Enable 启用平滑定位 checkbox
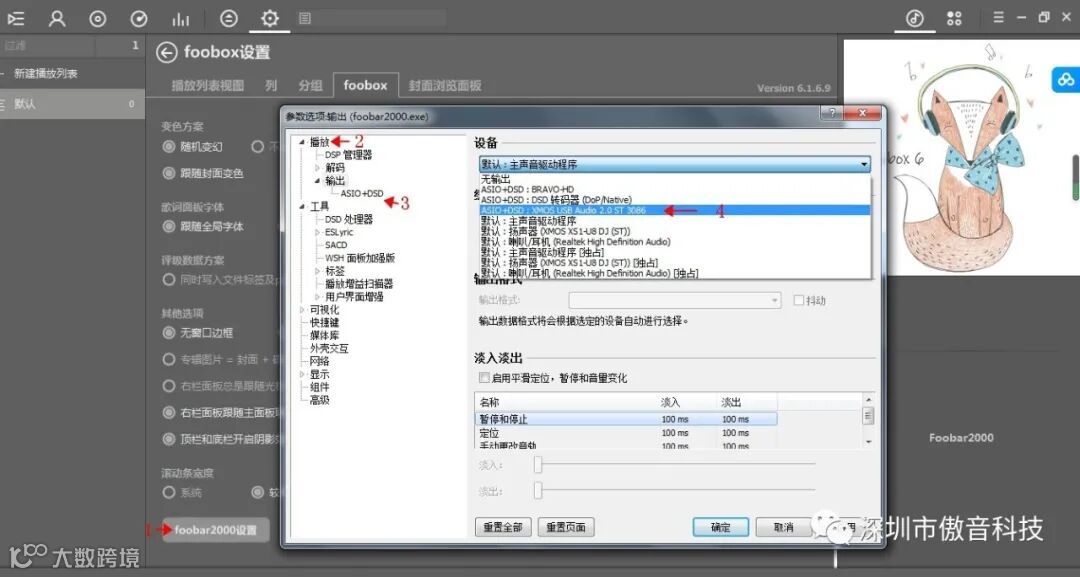 click(484, 378)
